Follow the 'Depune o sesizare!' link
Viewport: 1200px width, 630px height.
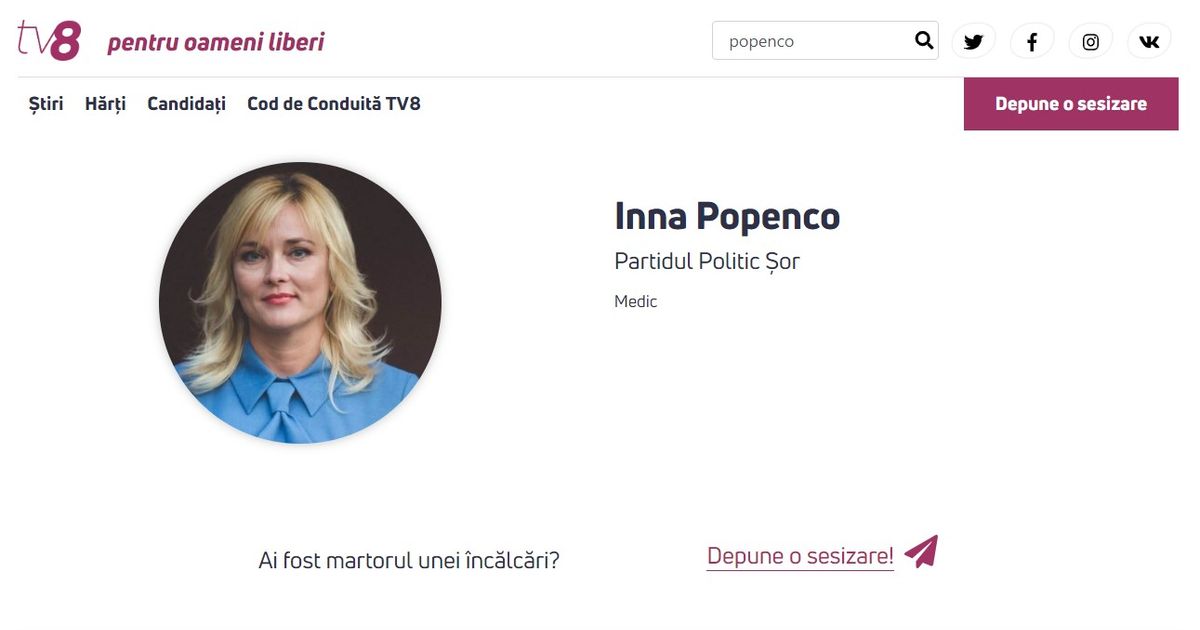pos(800,557)
